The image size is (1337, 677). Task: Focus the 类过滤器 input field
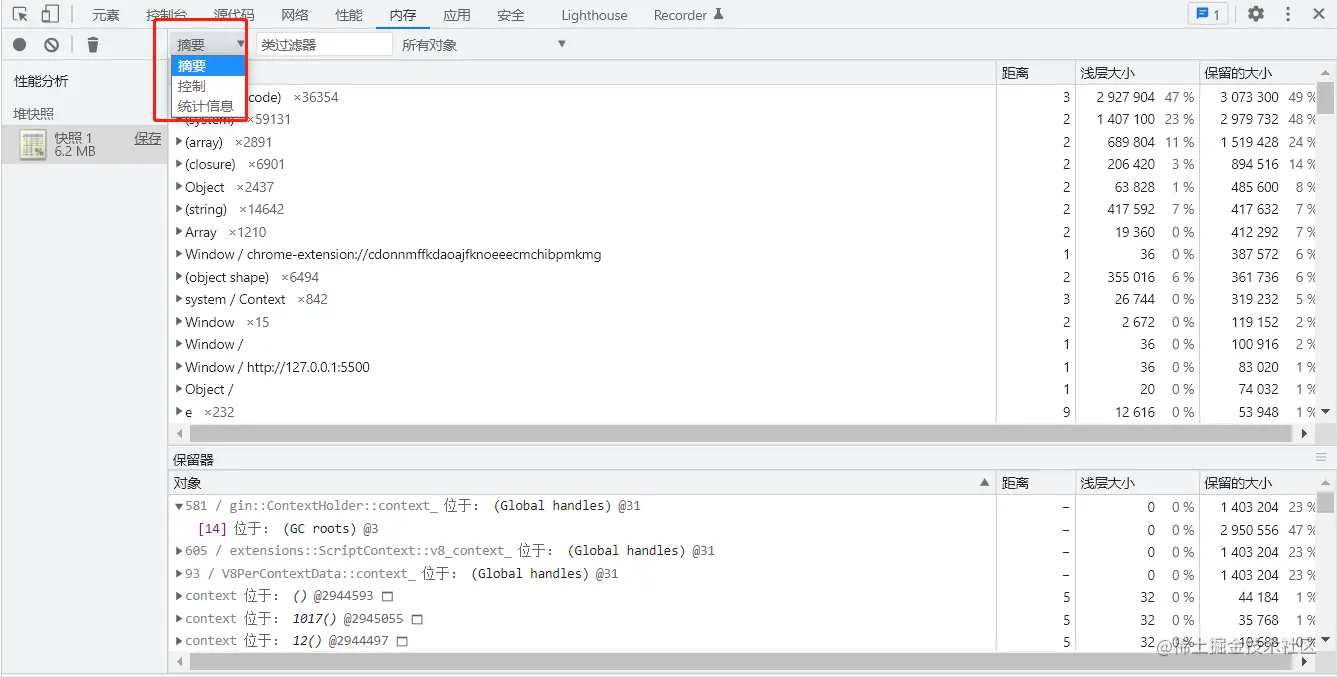click(x=324, y=44)
